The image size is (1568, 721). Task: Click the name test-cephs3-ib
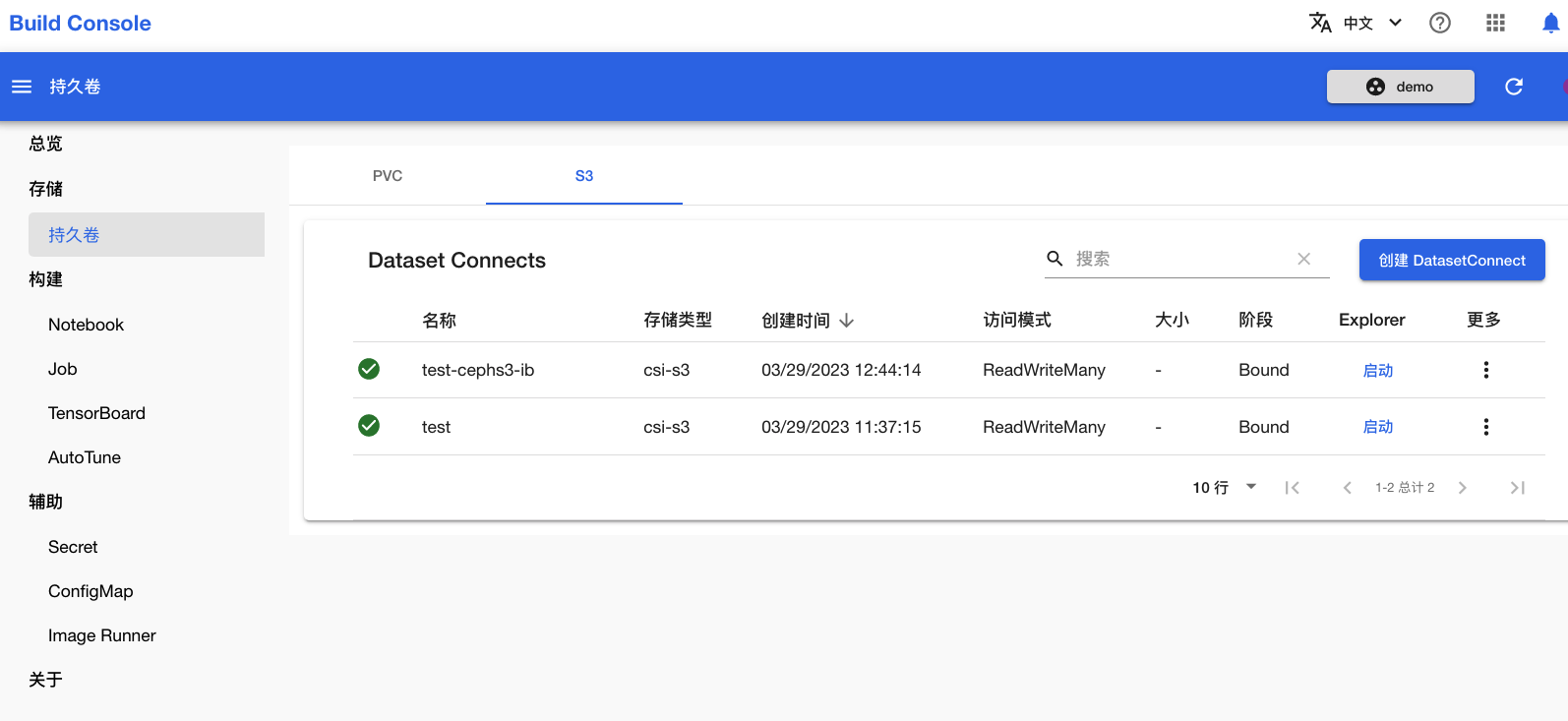click(x=478, y=370)
